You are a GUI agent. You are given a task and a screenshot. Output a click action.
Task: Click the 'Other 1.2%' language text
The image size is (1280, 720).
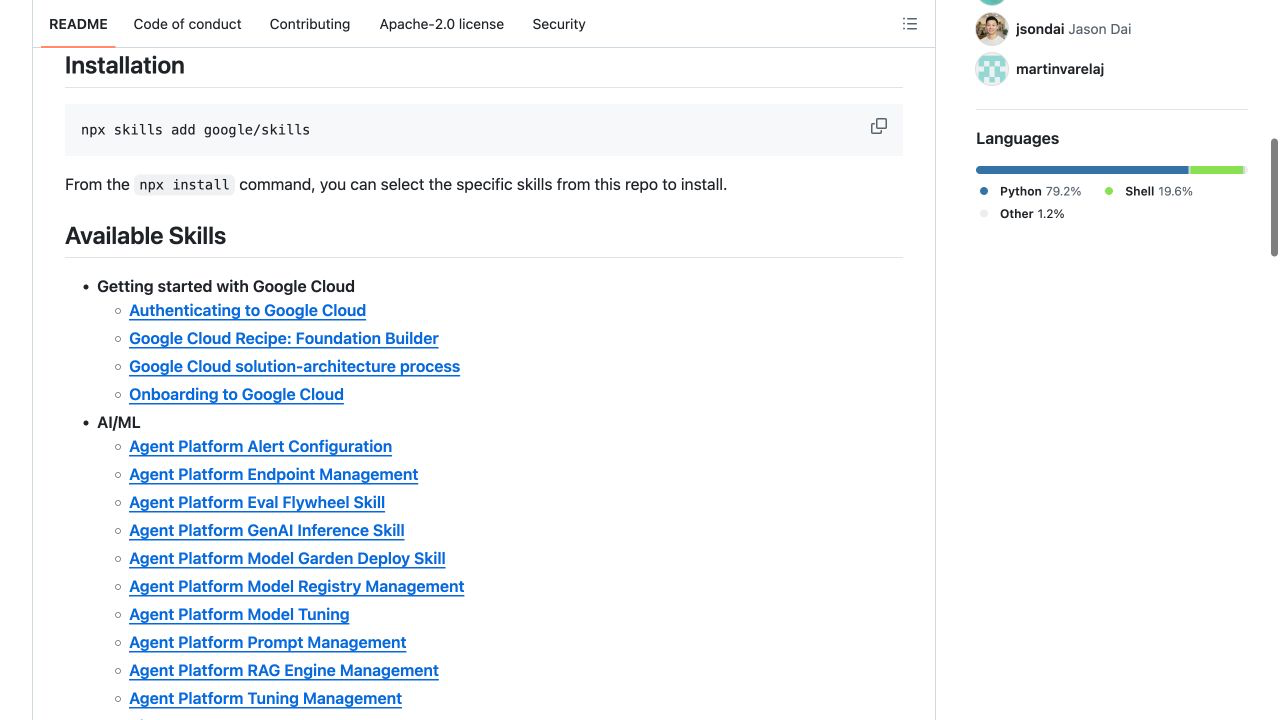click(1032, 214)
